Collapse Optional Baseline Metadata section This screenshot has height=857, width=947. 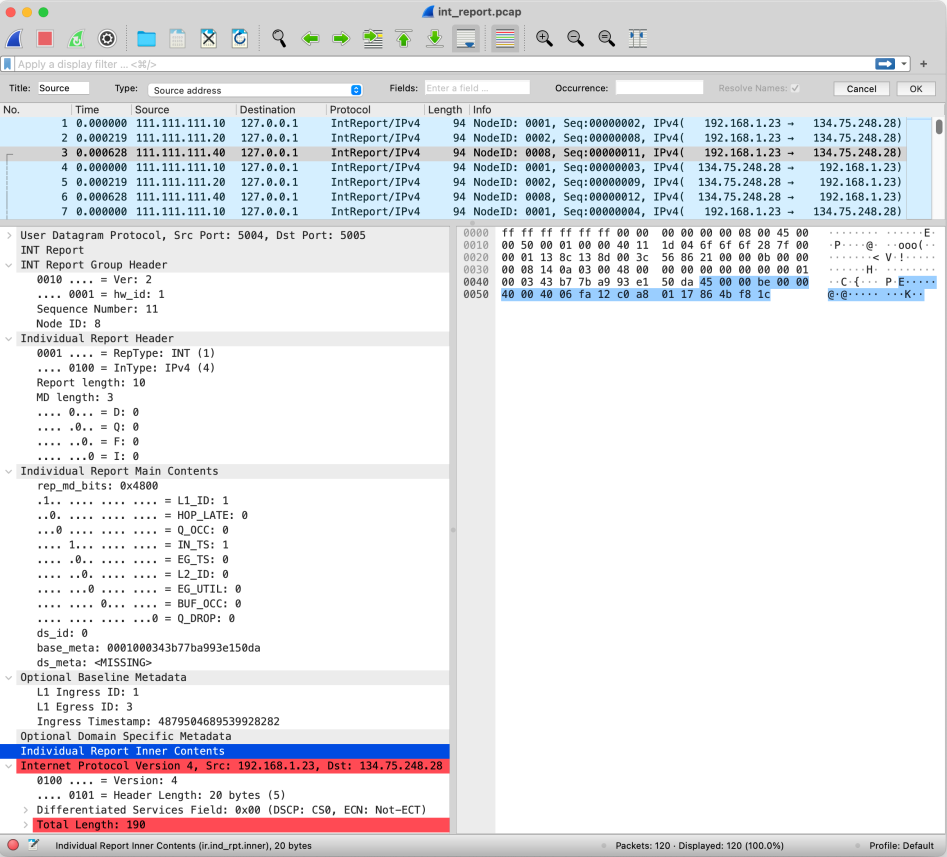(x=9, y=678)
